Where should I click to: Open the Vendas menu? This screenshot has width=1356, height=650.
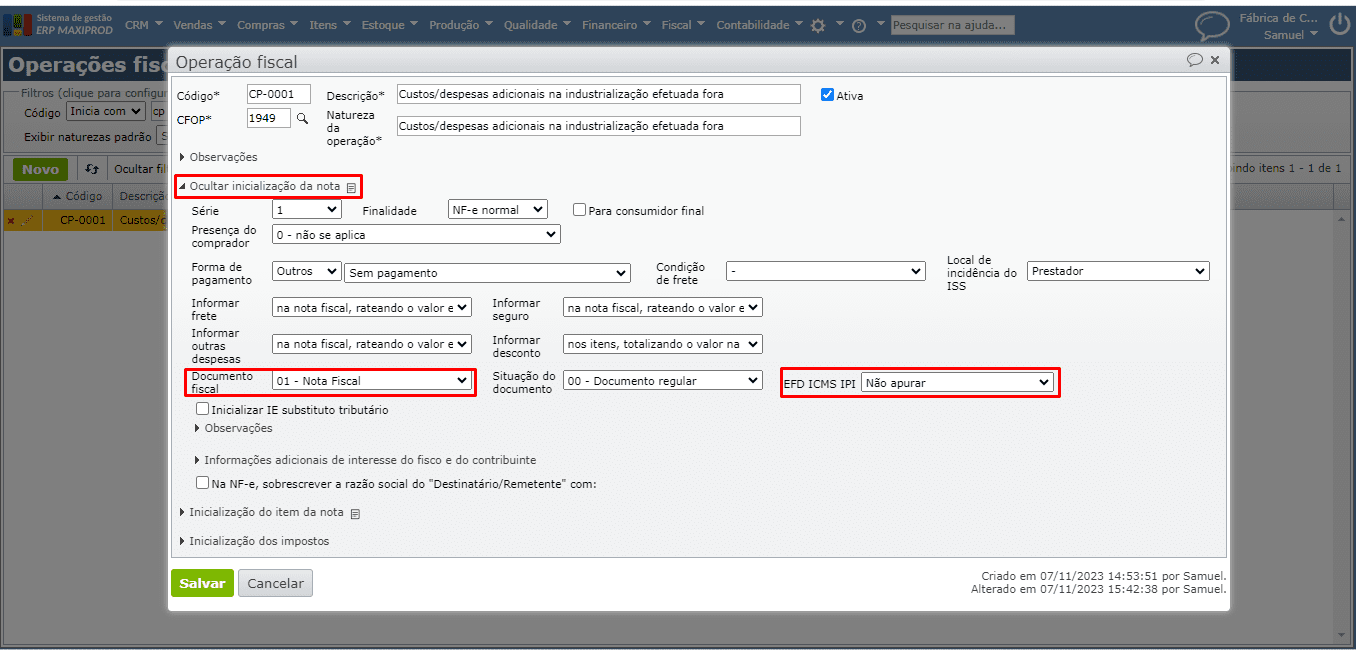[x=199, y=25]
